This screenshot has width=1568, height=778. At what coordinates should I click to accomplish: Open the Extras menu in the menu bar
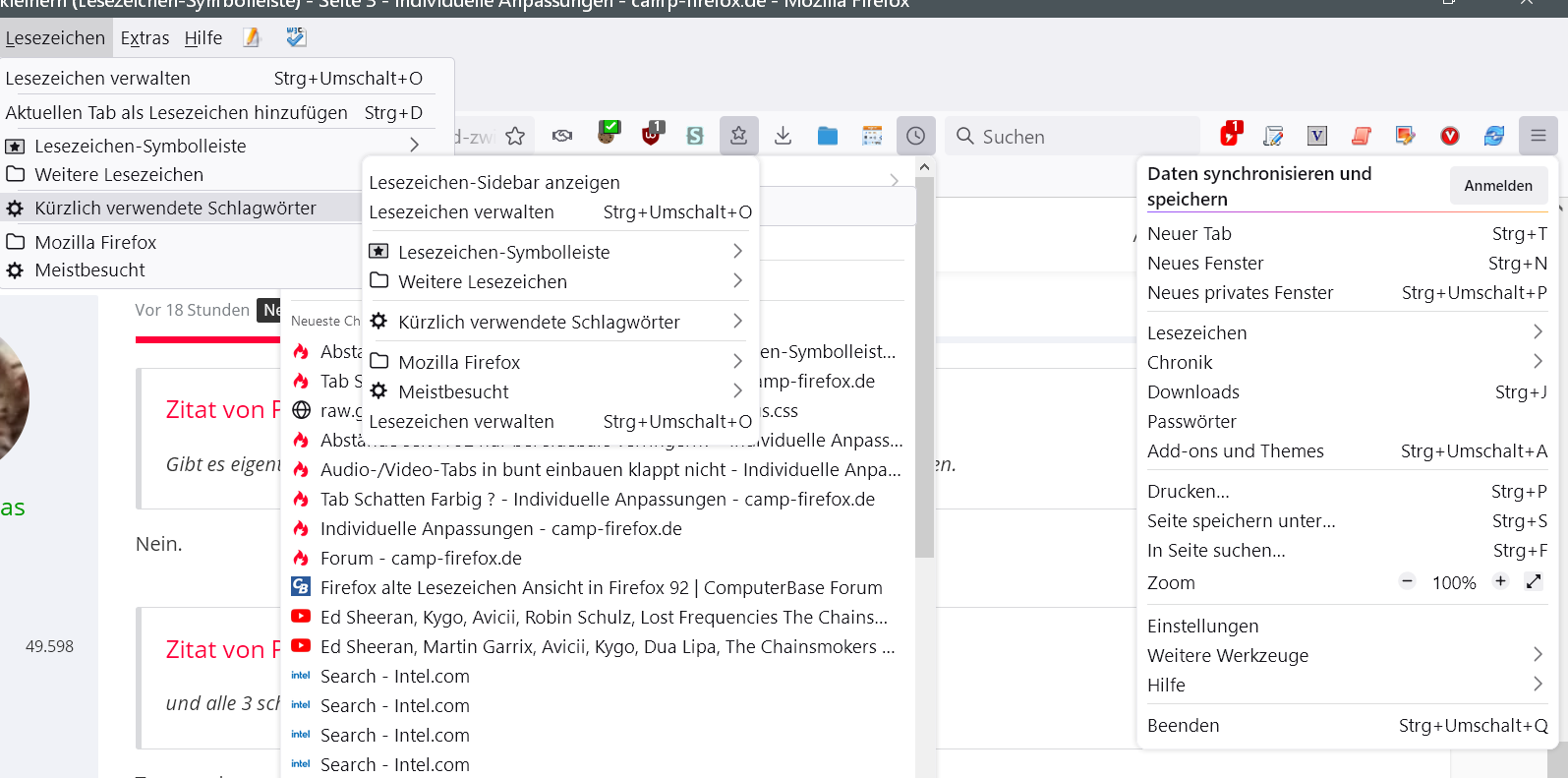click(x=145, y=38)
